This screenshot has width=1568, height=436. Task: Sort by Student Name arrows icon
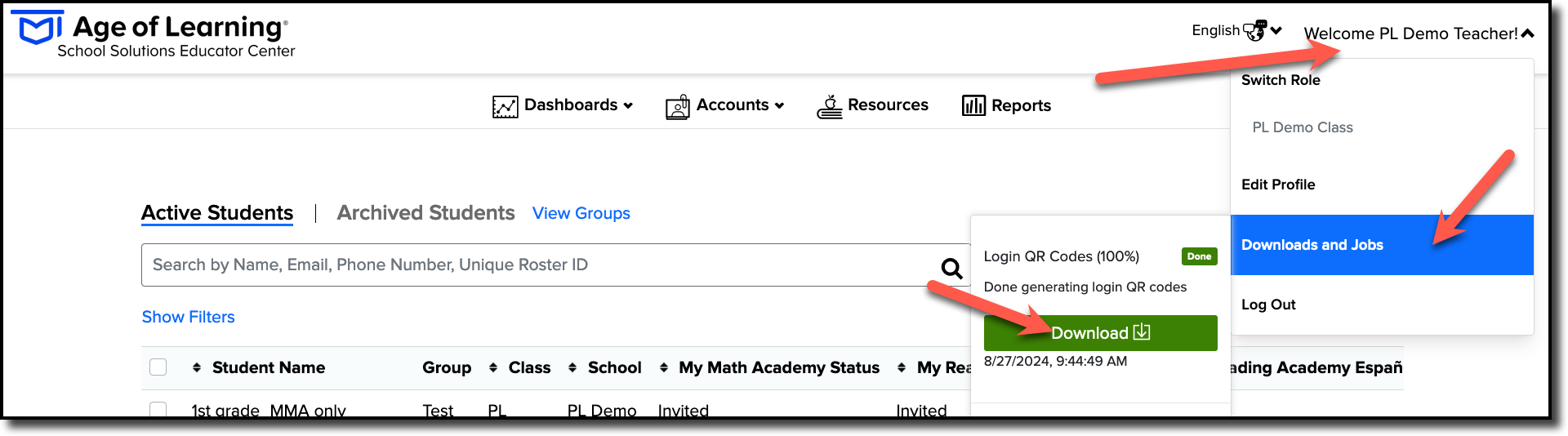(197, 367)
